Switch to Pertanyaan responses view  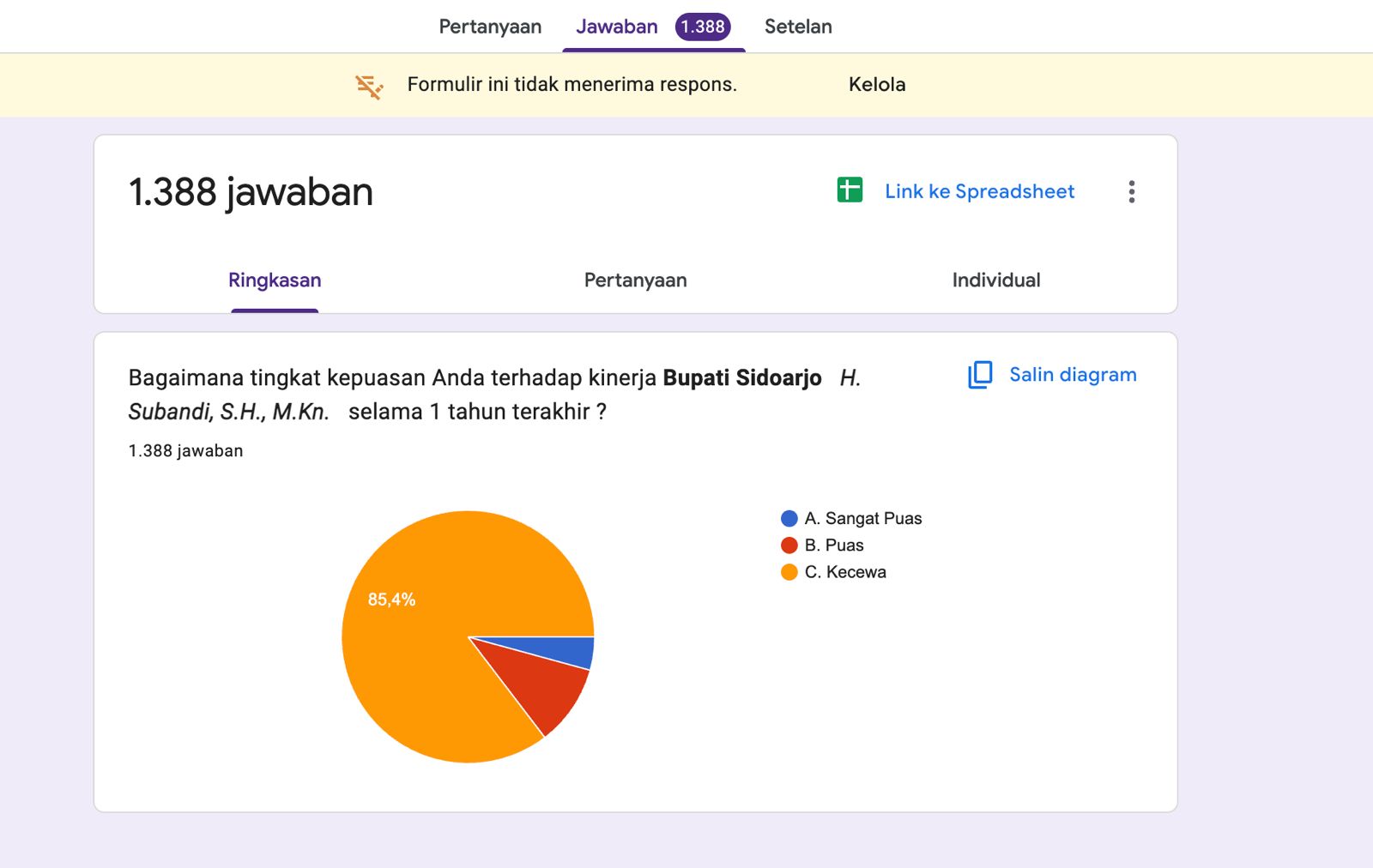click(x=635, y=280)
